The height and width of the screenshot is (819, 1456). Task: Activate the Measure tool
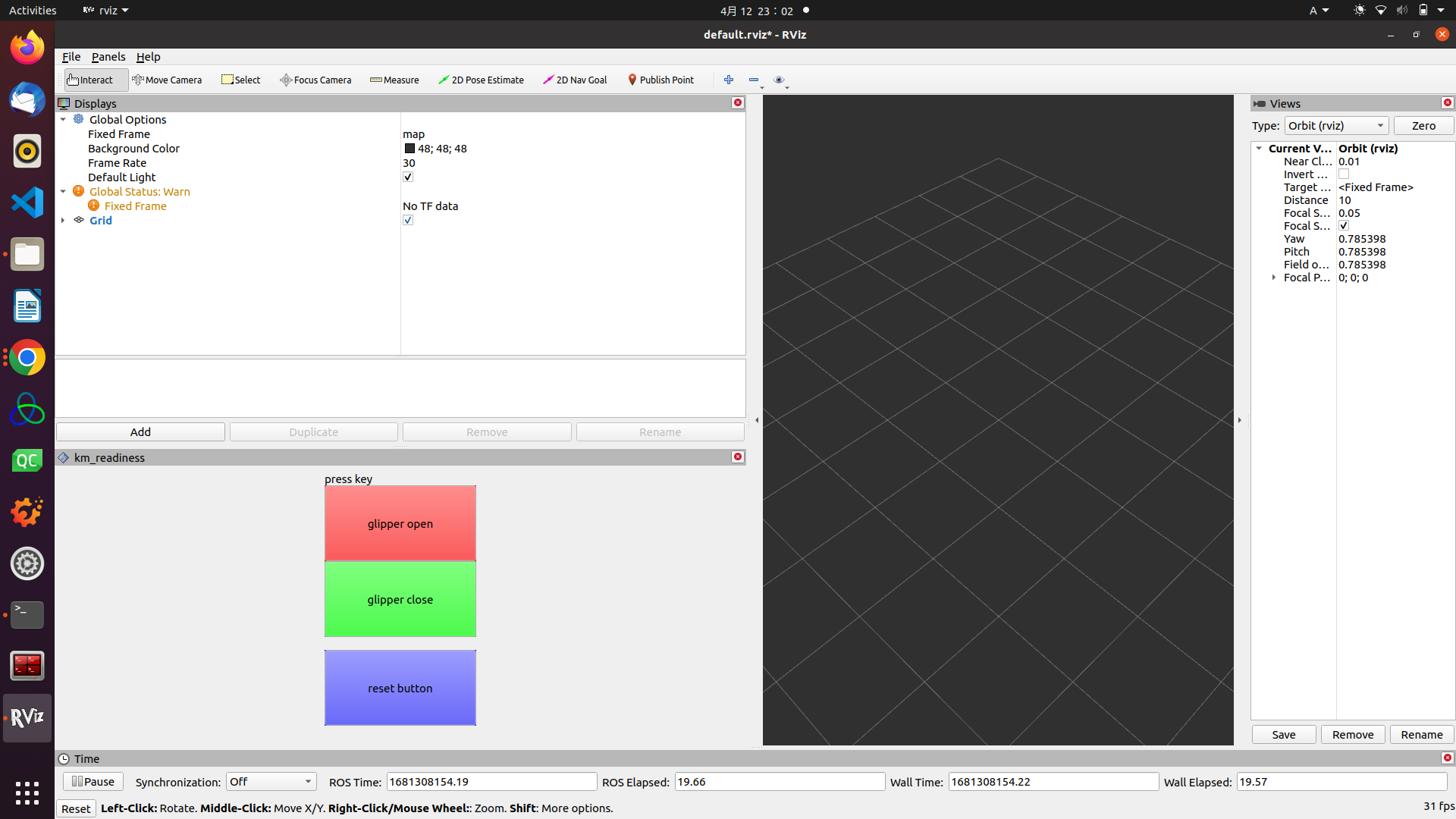click(394, 80)
